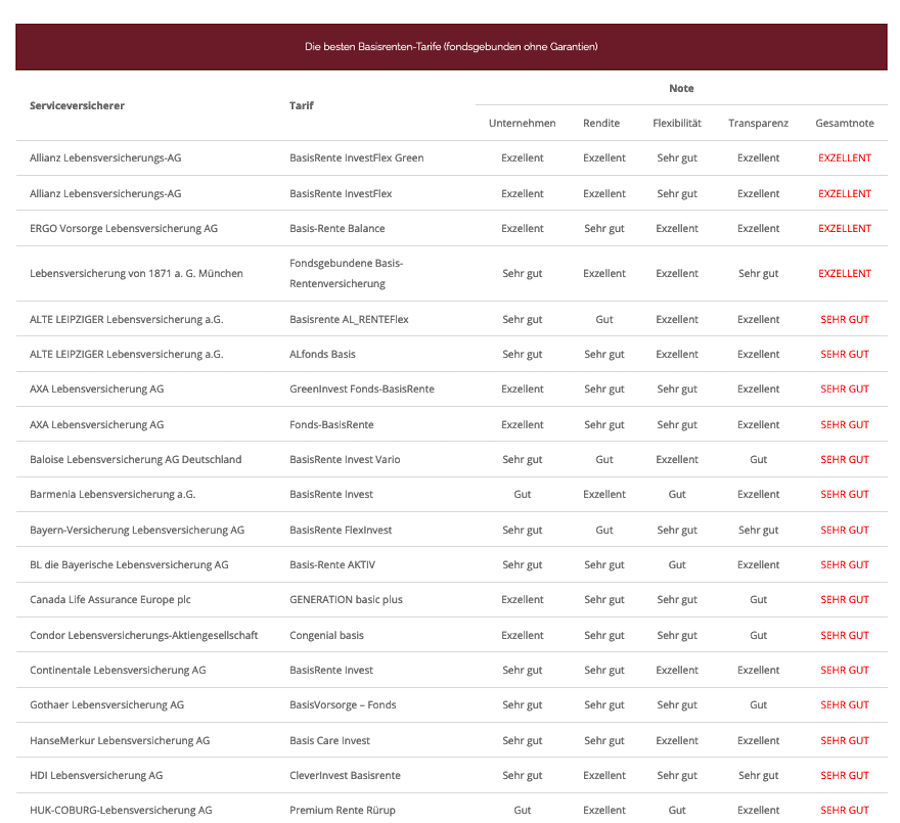Click "SEHR GUT" Gesamtnote in the Baloise row
Viewport: 900px width, 823px height.
point(845,460)
